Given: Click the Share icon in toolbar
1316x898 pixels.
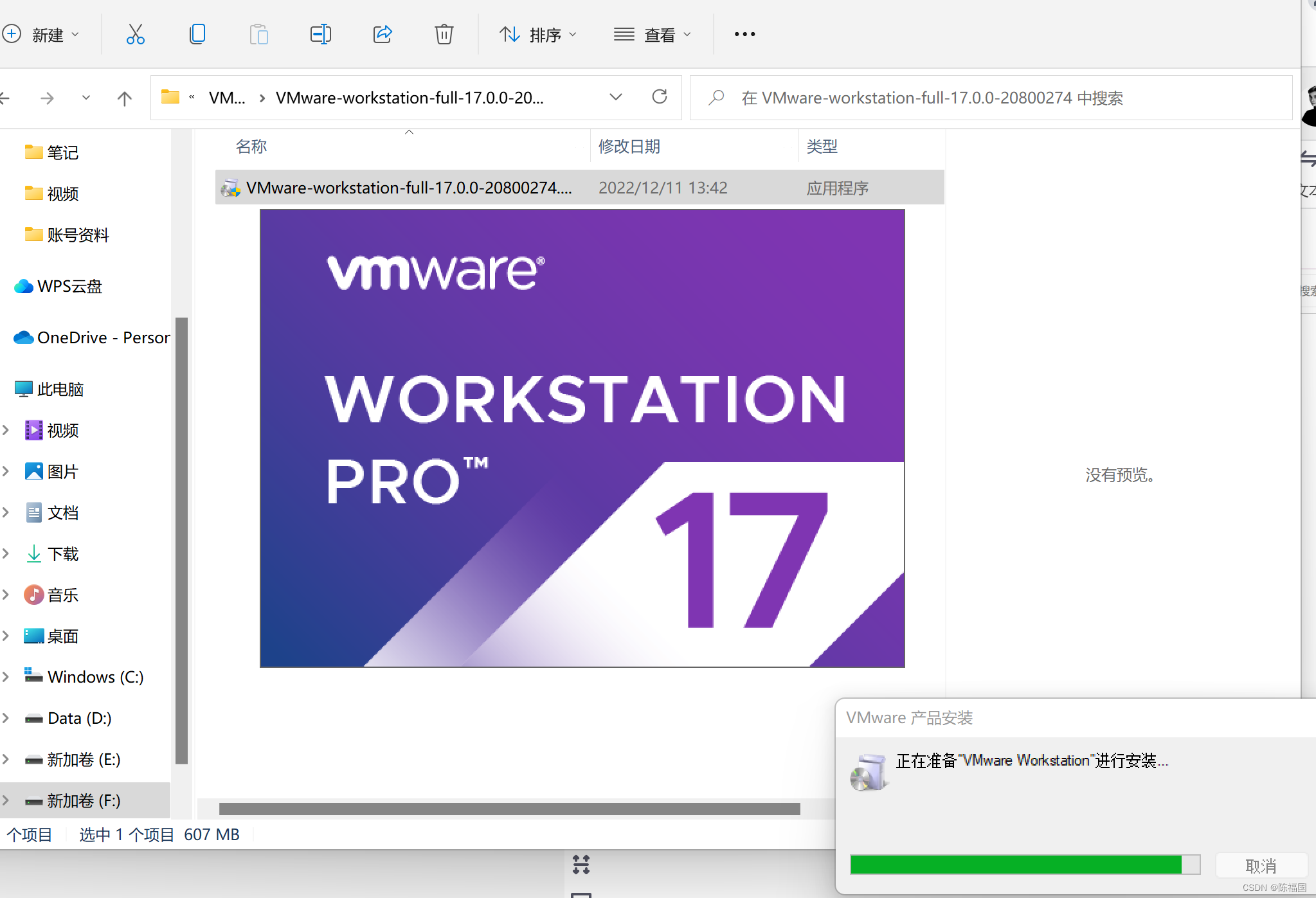Looking at the screenshot, I should click(x=383, y=34).
